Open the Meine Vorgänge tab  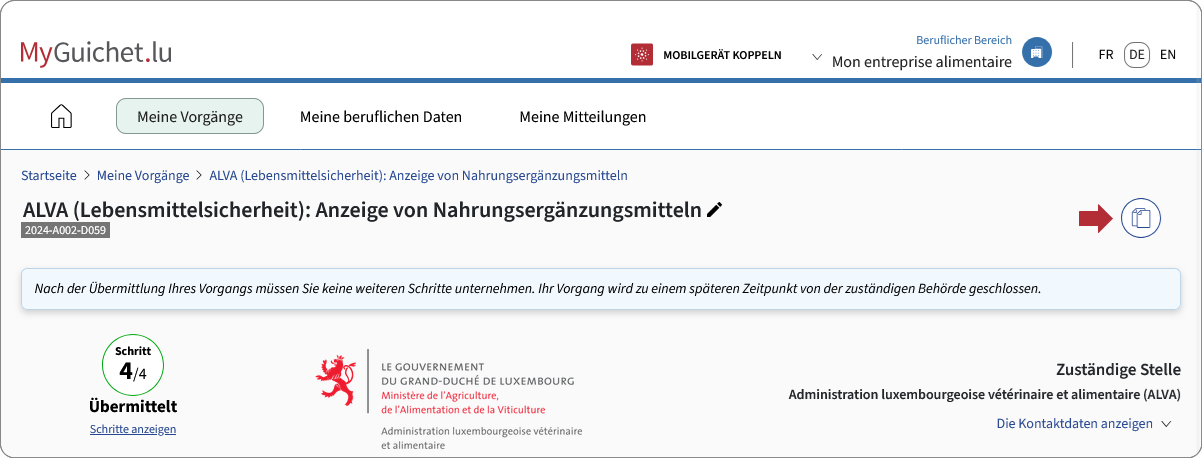(190, 116)
